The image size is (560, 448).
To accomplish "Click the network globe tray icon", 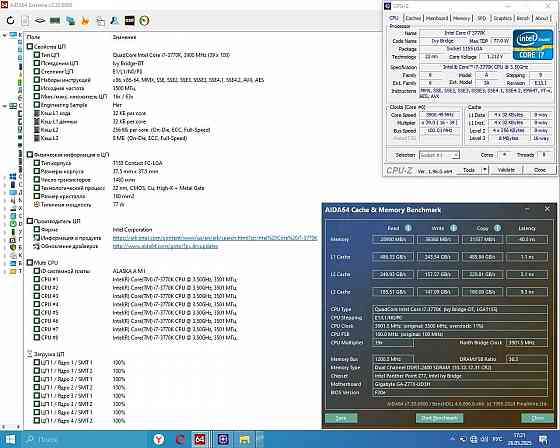I will point(474,439).
